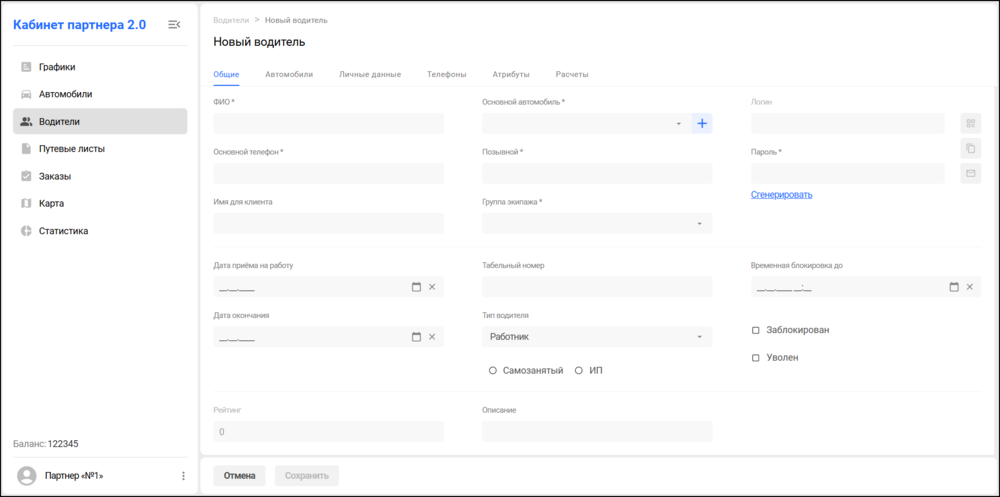Click the Статистика pie chart icon
Viewport: 1000px width, 497px height.
click(x=26, y=231)
